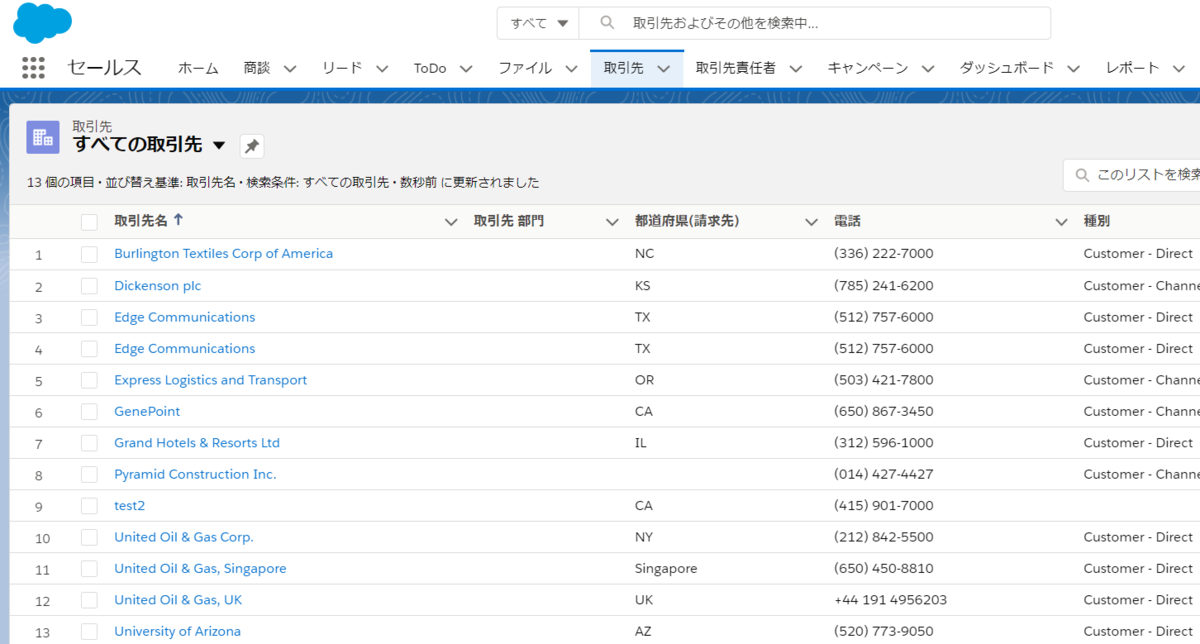Expand the キャンペーン tab chevron
The width and height of the screenshot is (1200, 644).
coord(928,68)
